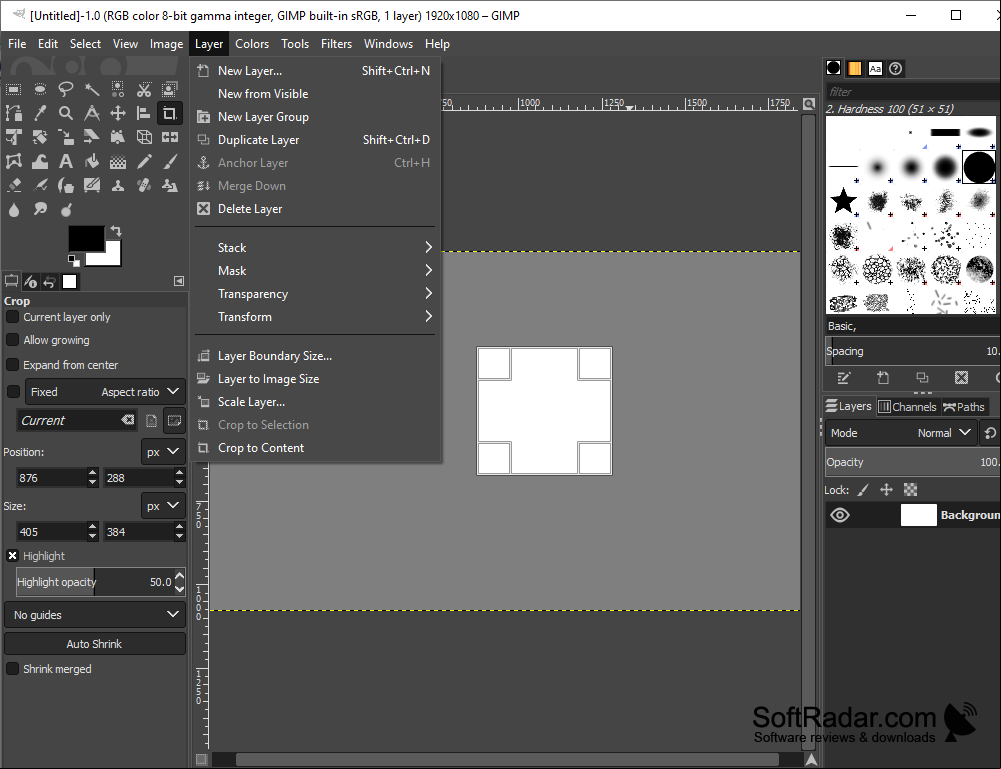
Task: Open the Size unit px dropdown
Action: [x=163, y=506]
